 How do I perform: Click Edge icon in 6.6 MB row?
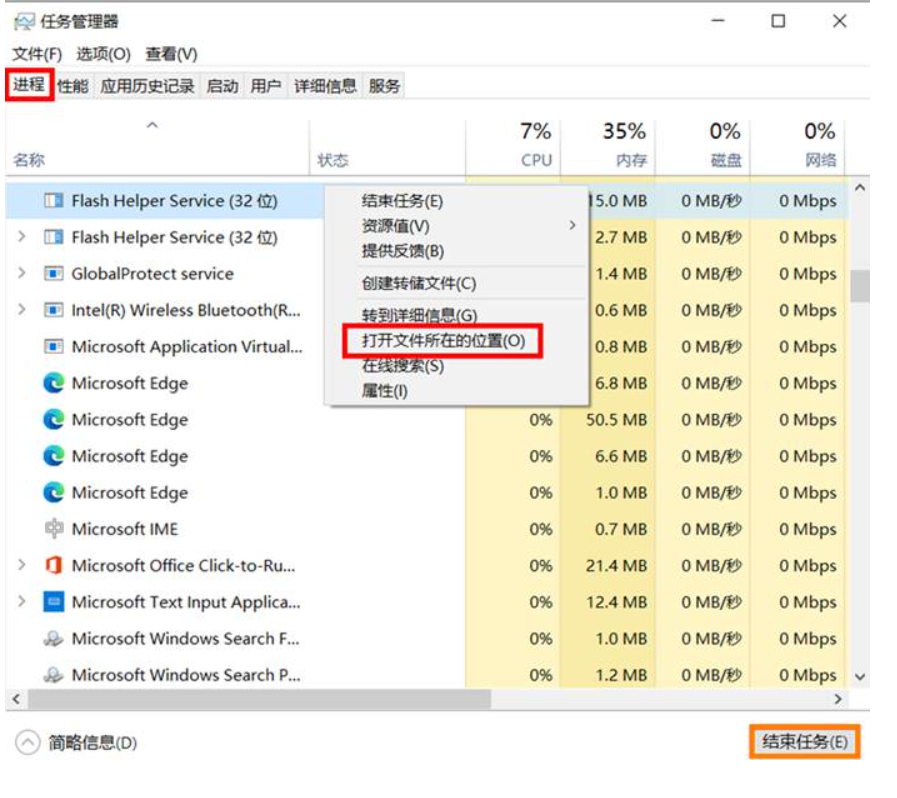54,456
